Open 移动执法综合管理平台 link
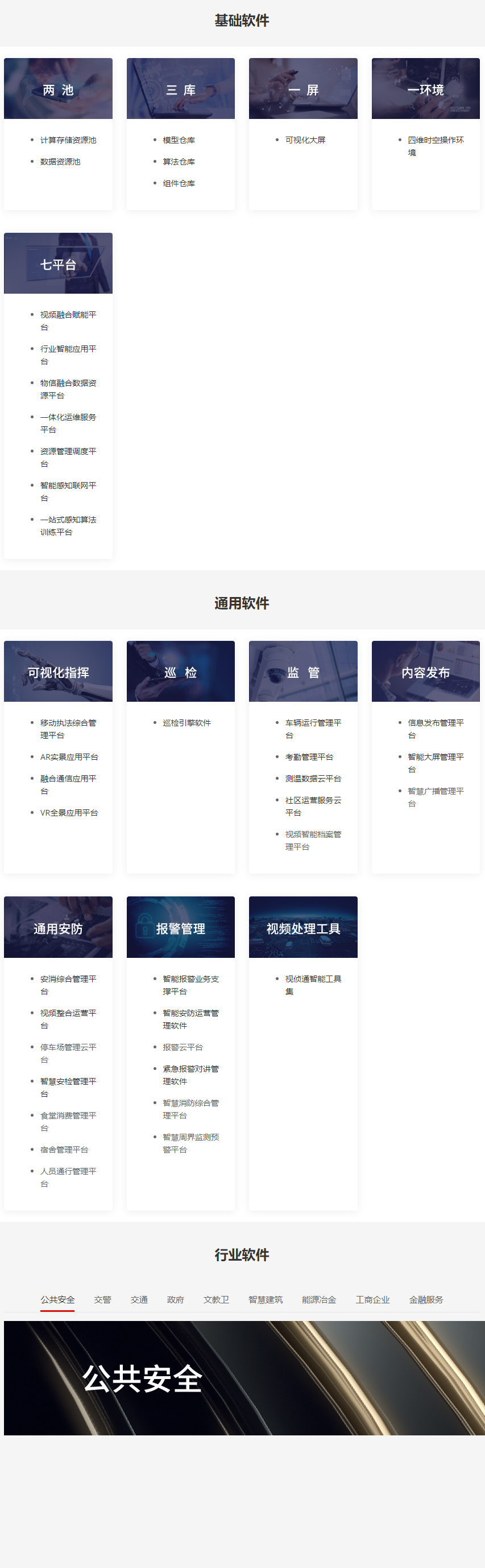Image resolution: width=485 pixels, height=1568 pixels. (x=68, y=729)
